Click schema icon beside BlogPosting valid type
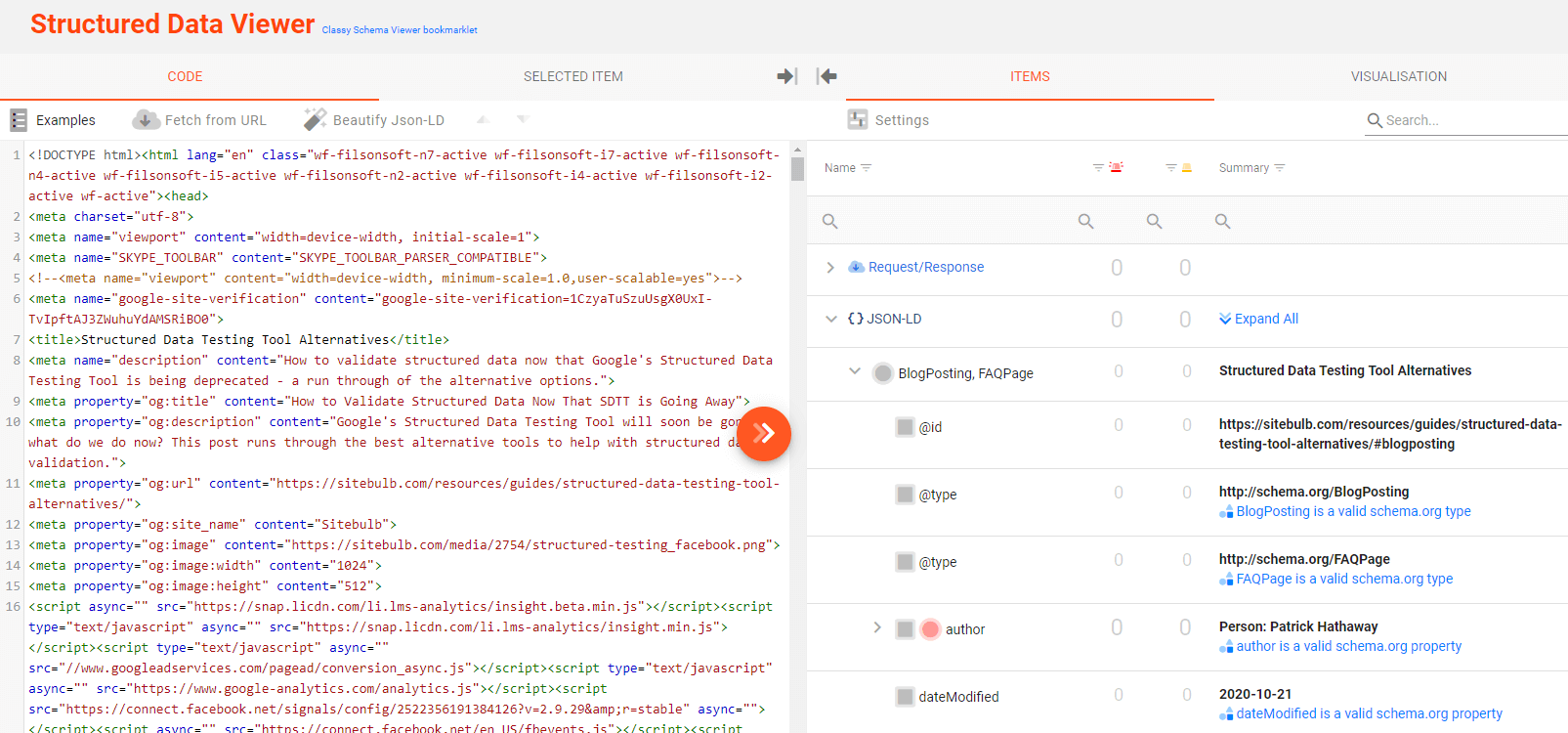 pos(1226,512)
